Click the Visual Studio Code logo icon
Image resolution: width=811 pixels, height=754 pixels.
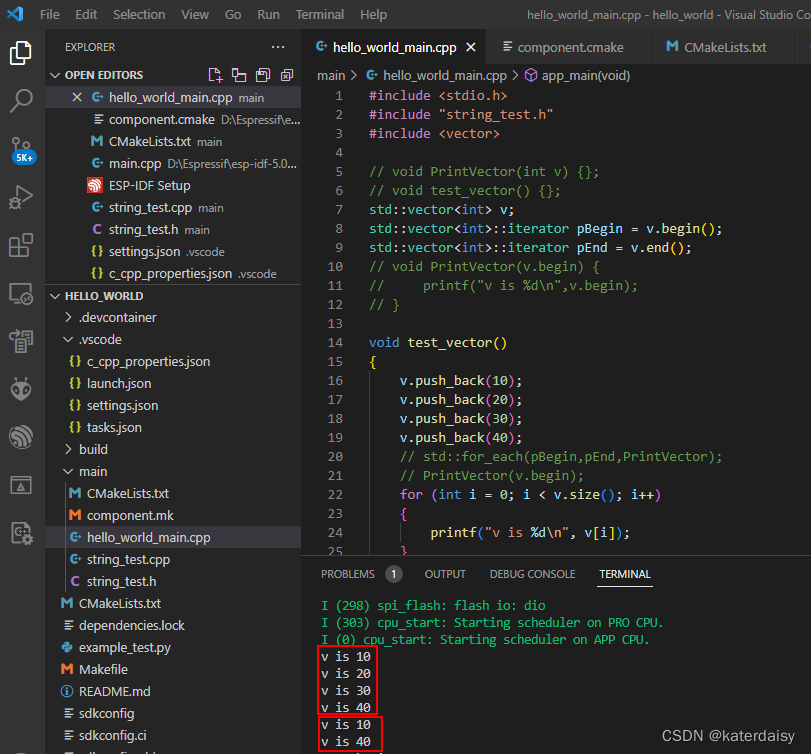(16, 14)
